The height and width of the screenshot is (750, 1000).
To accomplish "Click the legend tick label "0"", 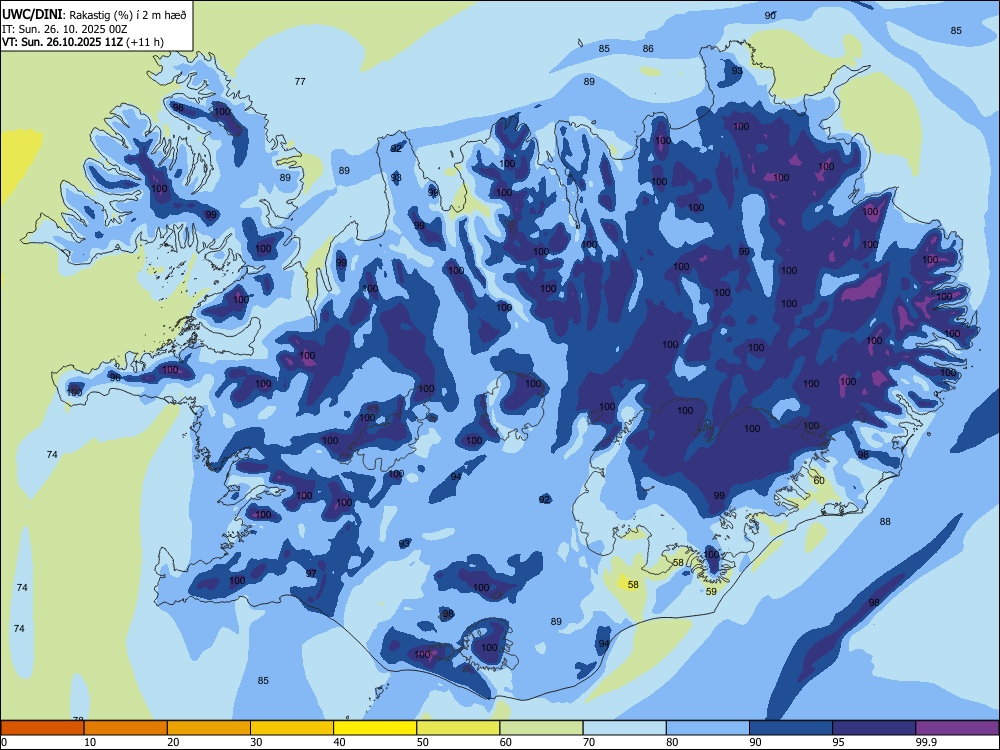I will (4, 742).
